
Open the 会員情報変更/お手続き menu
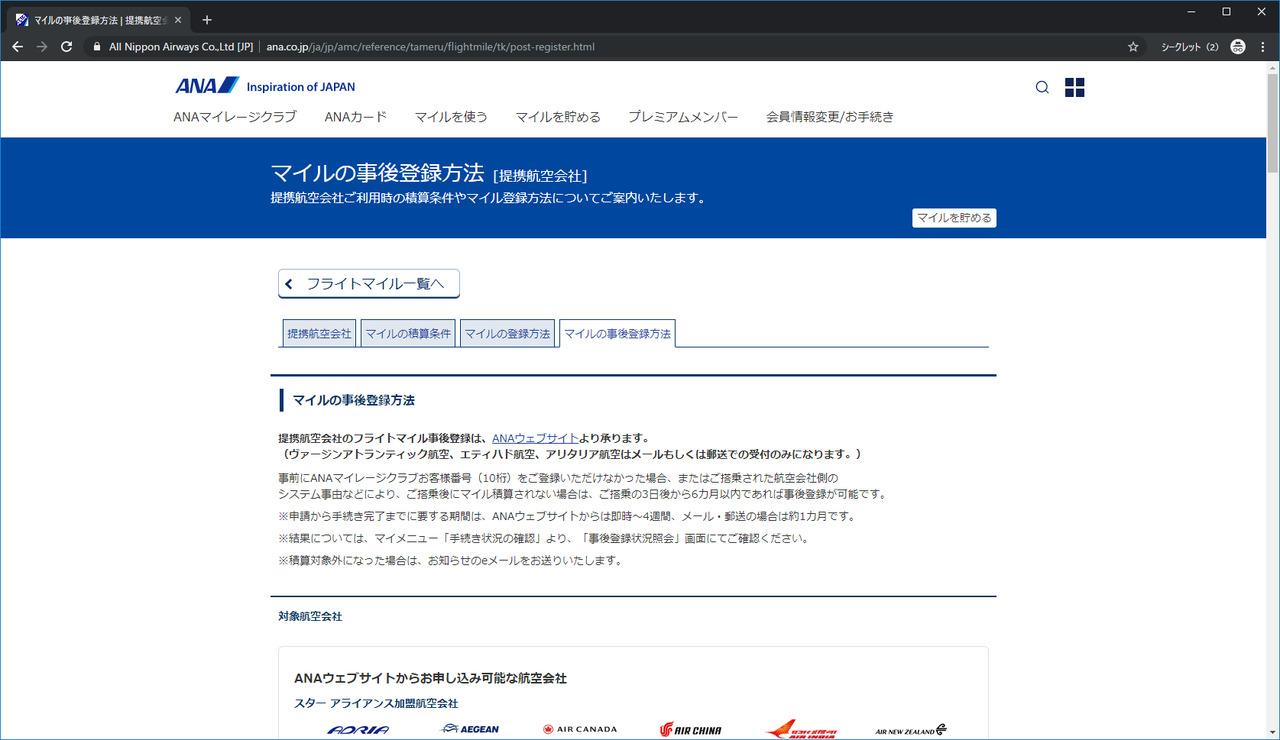[x=830, y=117]
